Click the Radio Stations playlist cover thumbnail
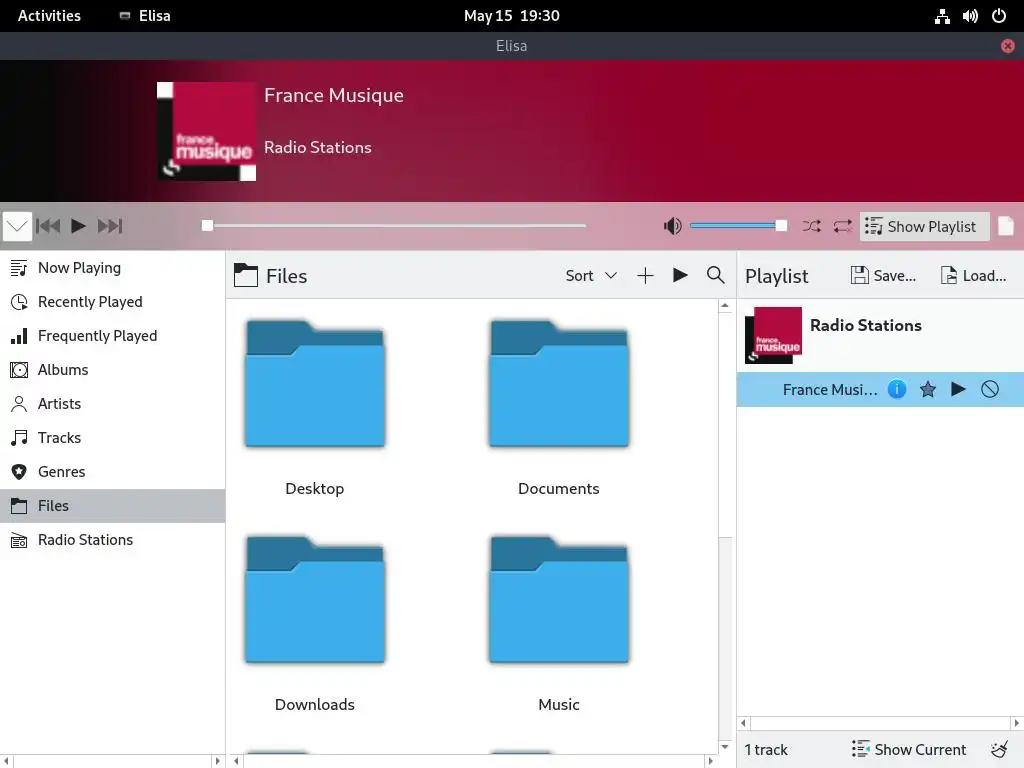 point(773,335)
